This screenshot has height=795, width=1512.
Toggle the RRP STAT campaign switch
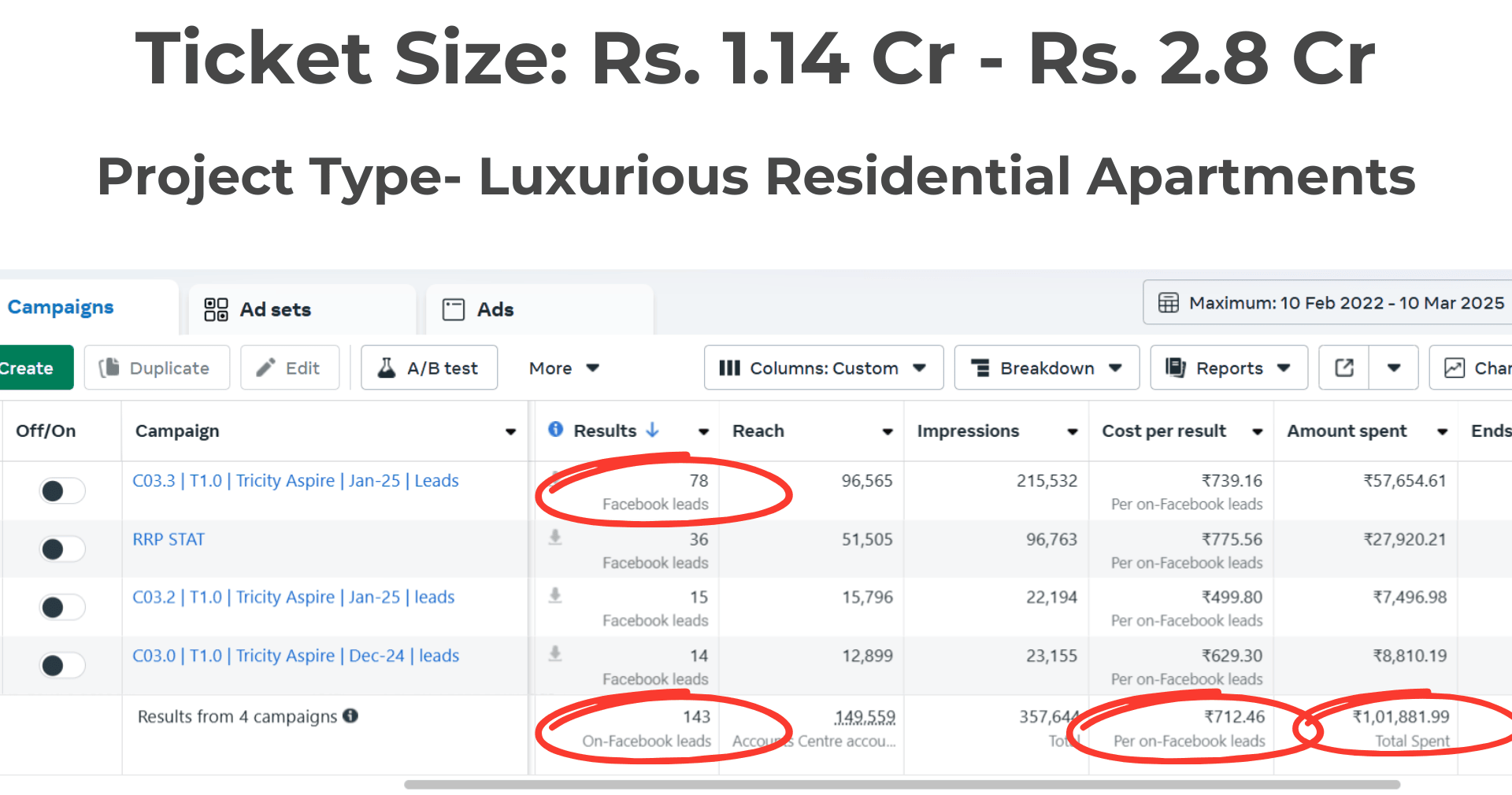(x=62, y=549)
